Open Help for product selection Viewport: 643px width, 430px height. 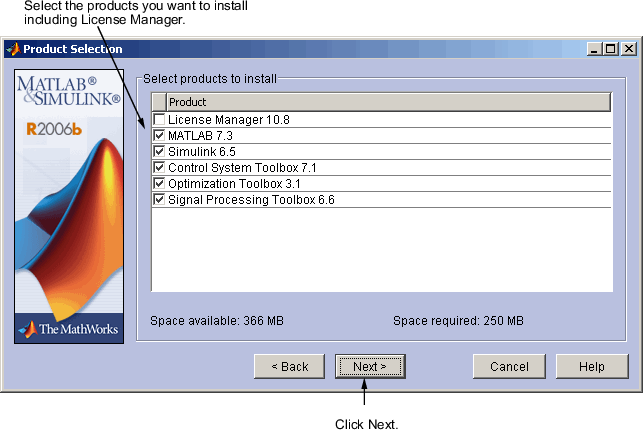pyautogui.click(x=592, y=366)
